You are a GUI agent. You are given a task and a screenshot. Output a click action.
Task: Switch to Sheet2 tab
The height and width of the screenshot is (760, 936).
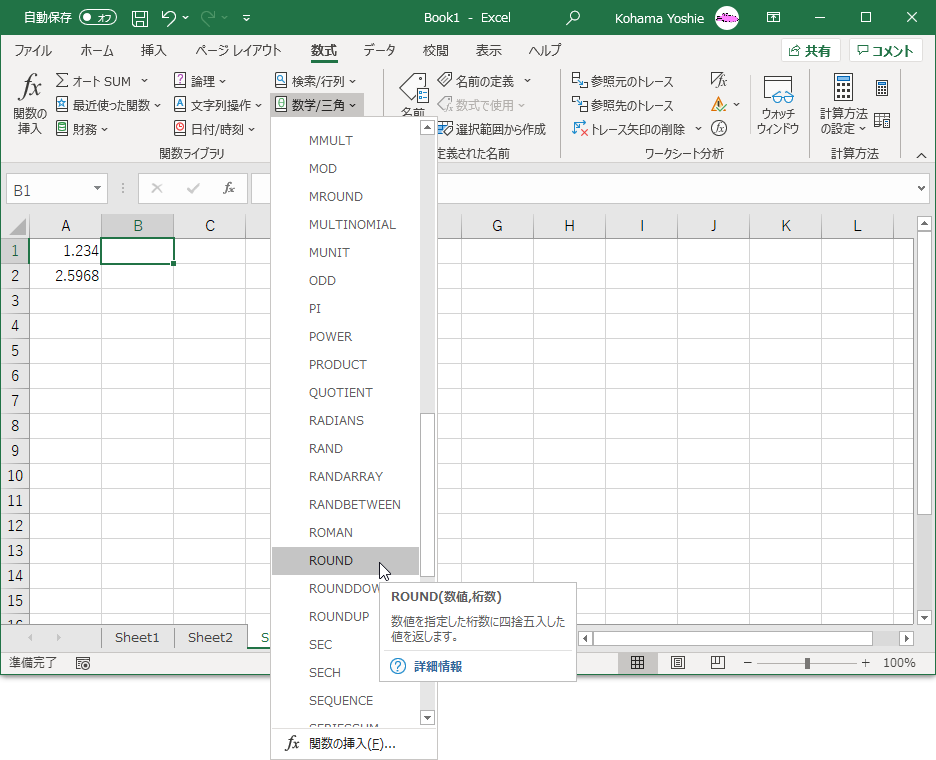pyautogui.click(x=210, y=638)
